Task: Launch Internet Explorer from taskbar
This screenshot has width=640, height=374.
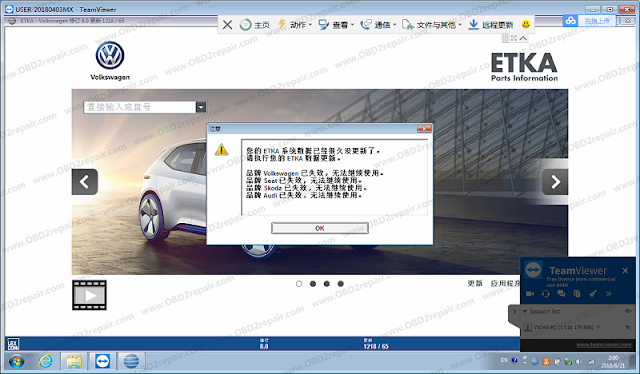Action: coord(46,361)
